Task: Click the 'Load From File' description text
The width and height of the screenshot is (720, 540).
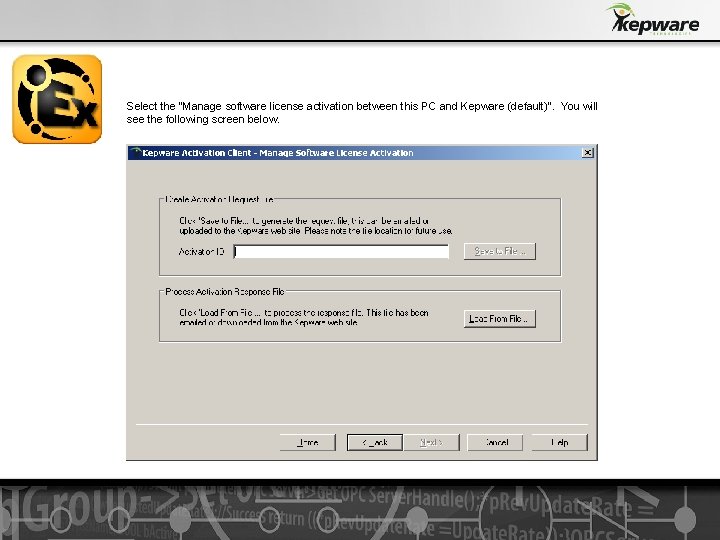Action: [304, 317]
